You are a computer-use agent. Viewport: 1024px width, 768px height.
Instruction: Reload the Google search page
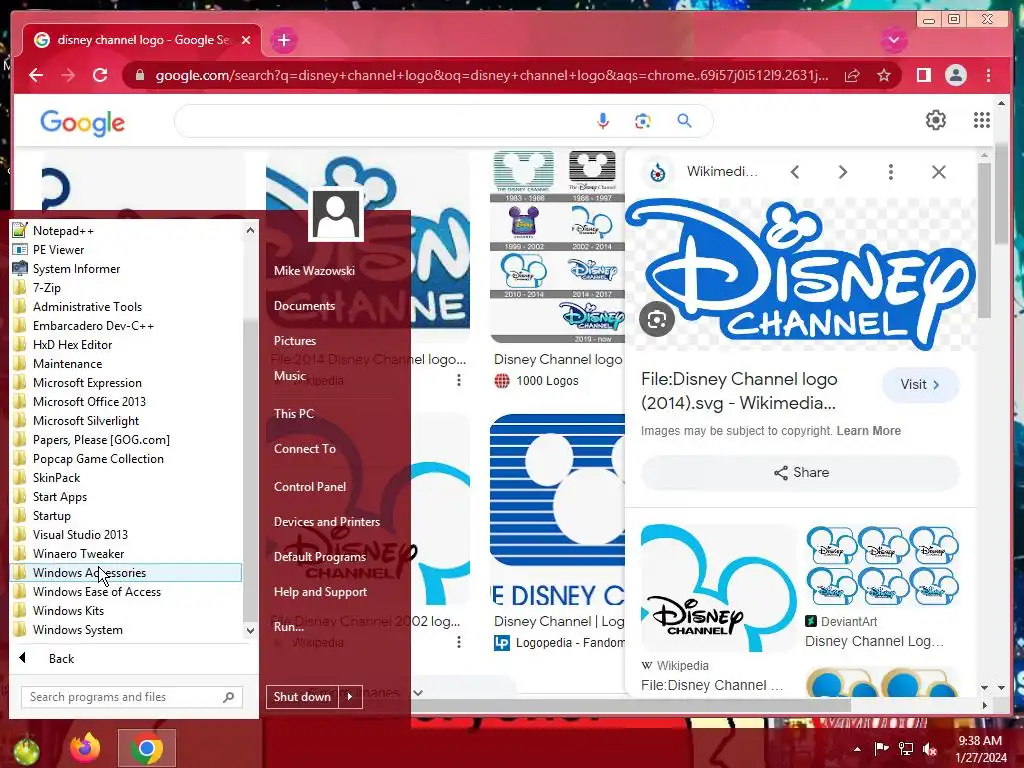(100, 75)
